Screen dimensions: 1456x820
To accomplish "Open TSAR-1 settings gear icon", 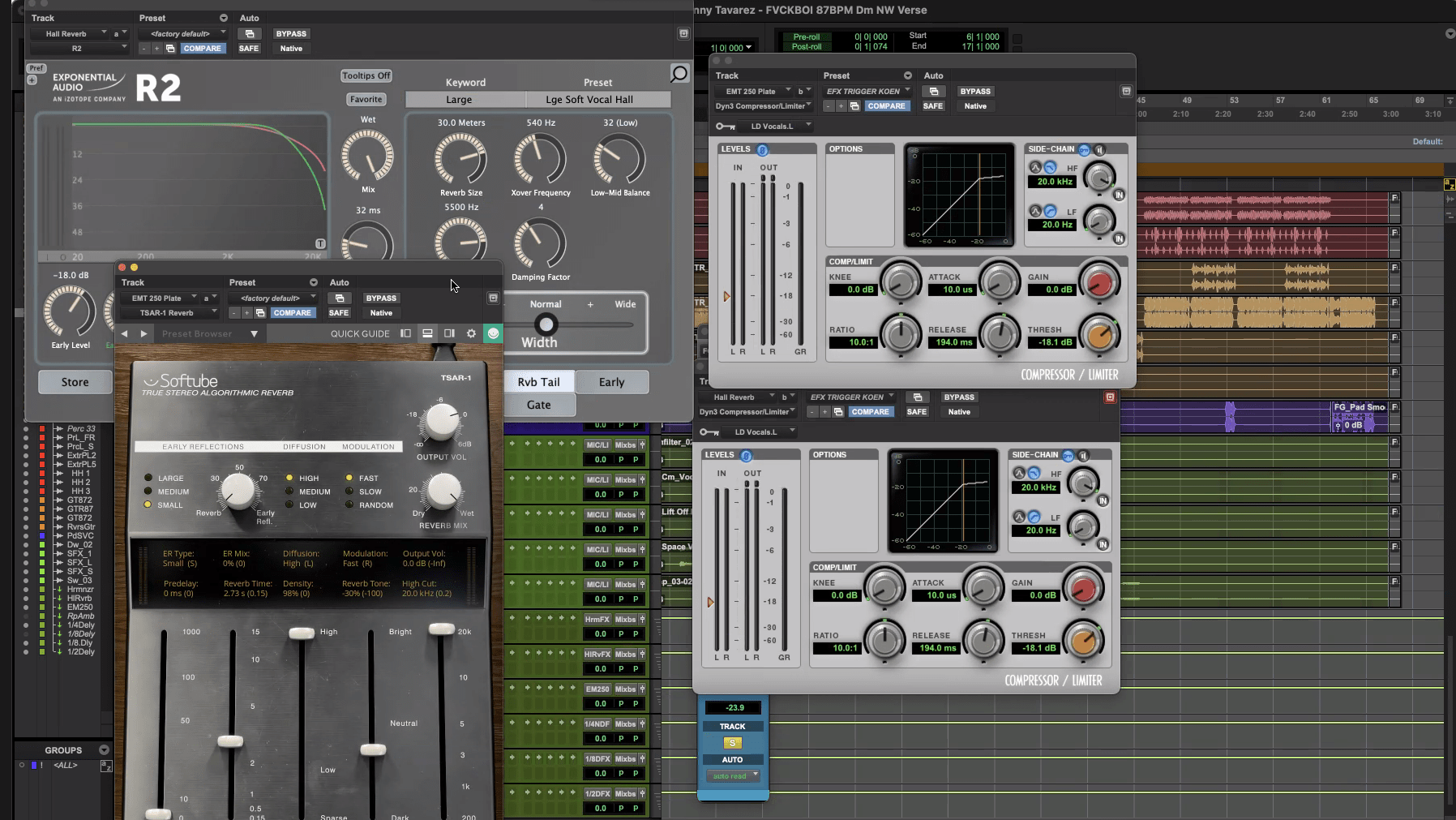I will (471, 333).
